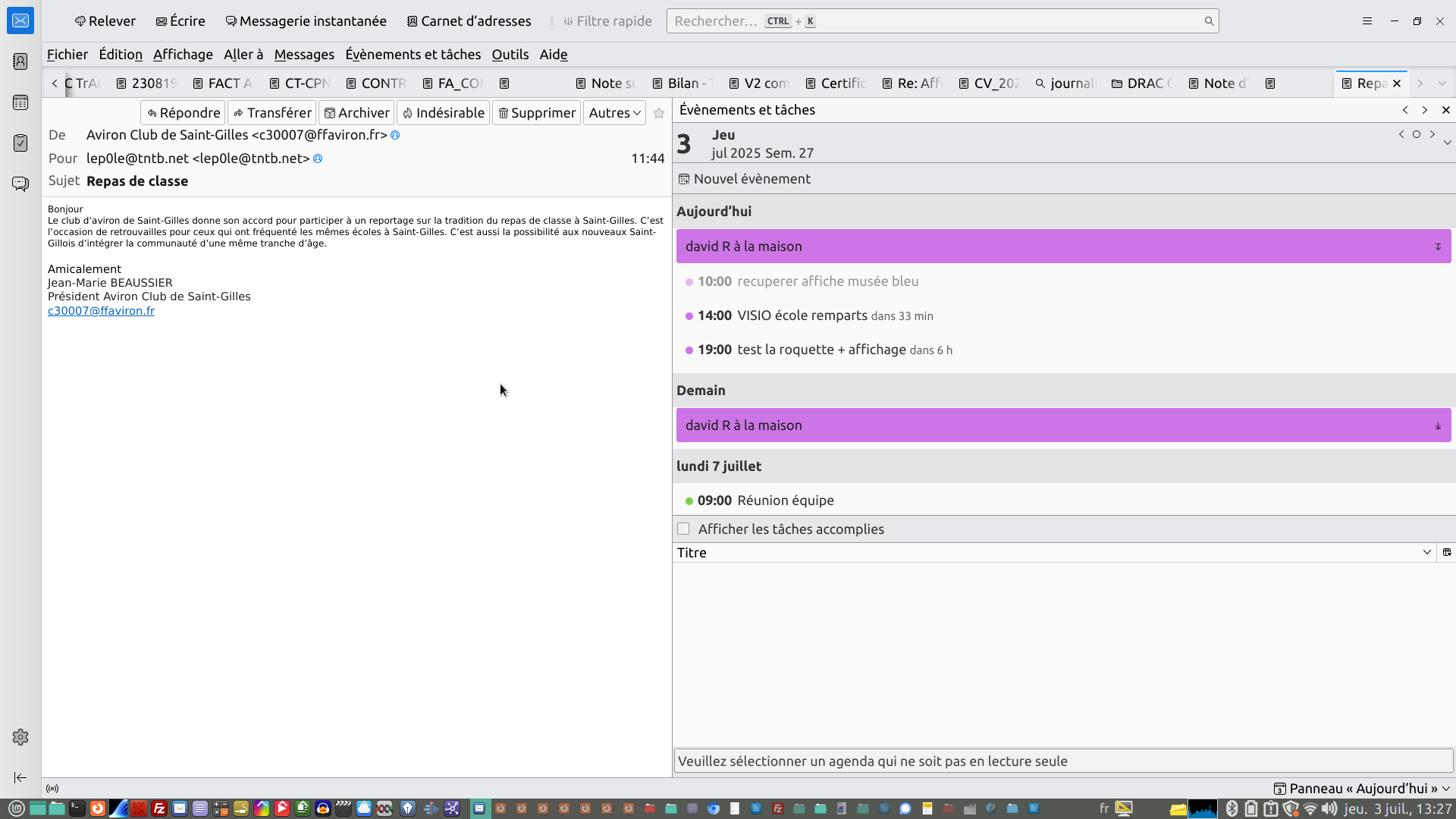Open the Chat sidebar icon
The image size is (1456, 819).
pos(20,184)
